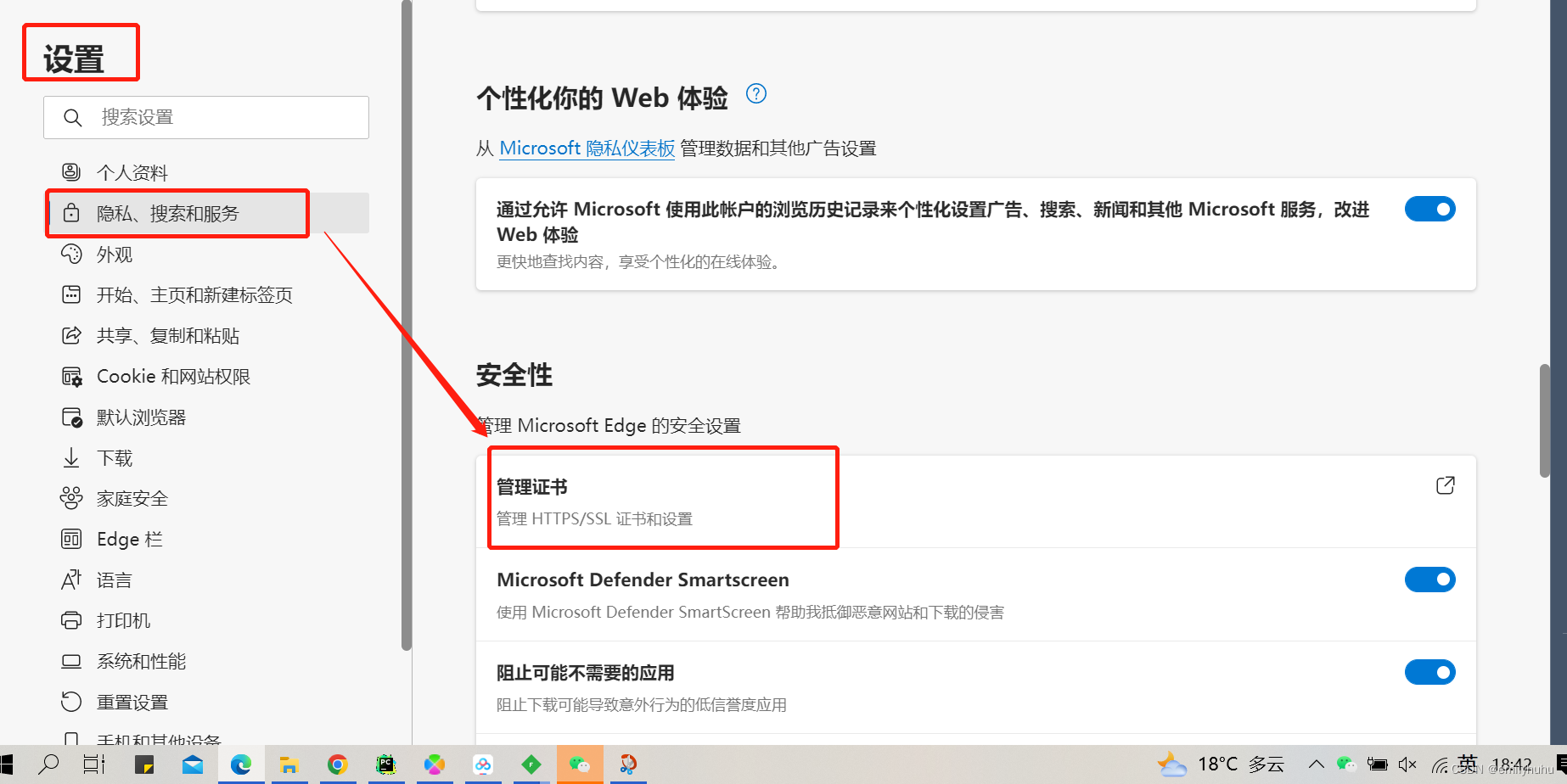Viewport: 1567px width, 784px height.
Task: Open the scissors snipping app on taskbar
Action: tap(628, 764)
